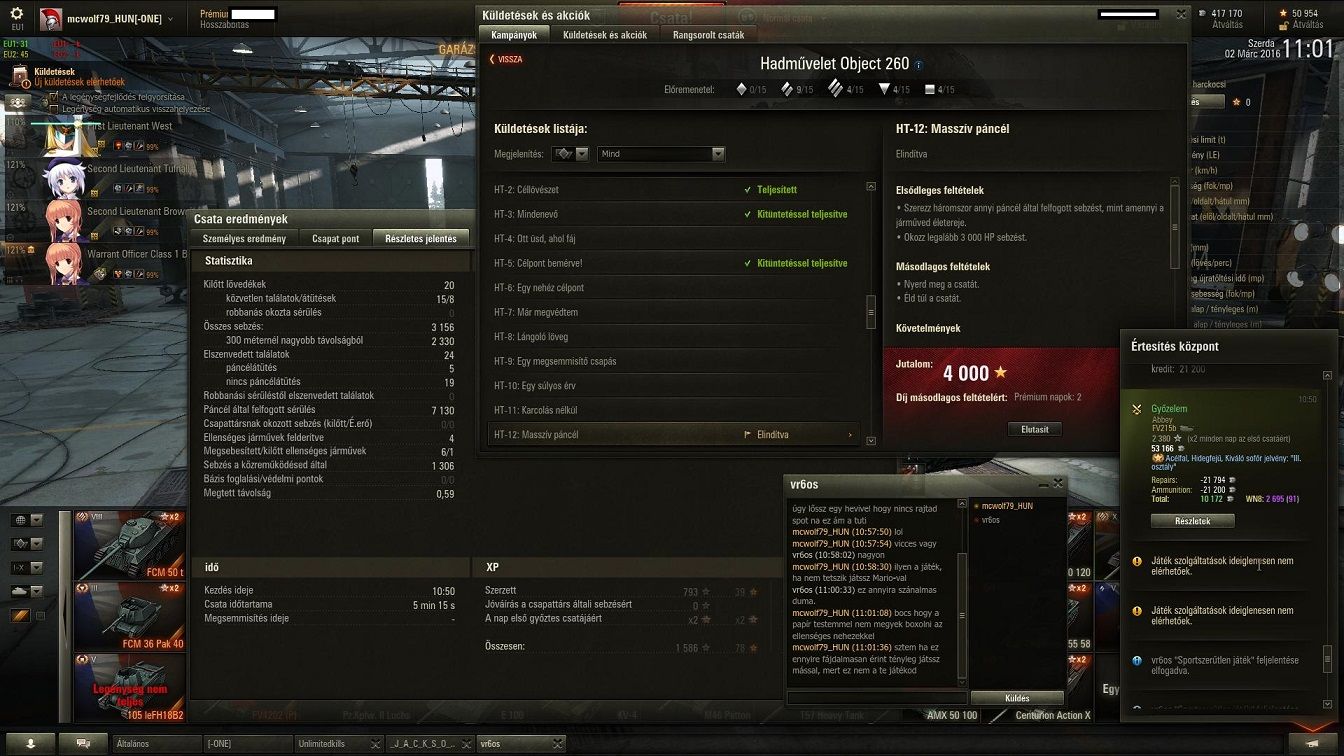This screenshot has height=756, width=1344.
Task: Expand the HT-12: Masszív páncél row arrow
Action: tap(850, 435)
